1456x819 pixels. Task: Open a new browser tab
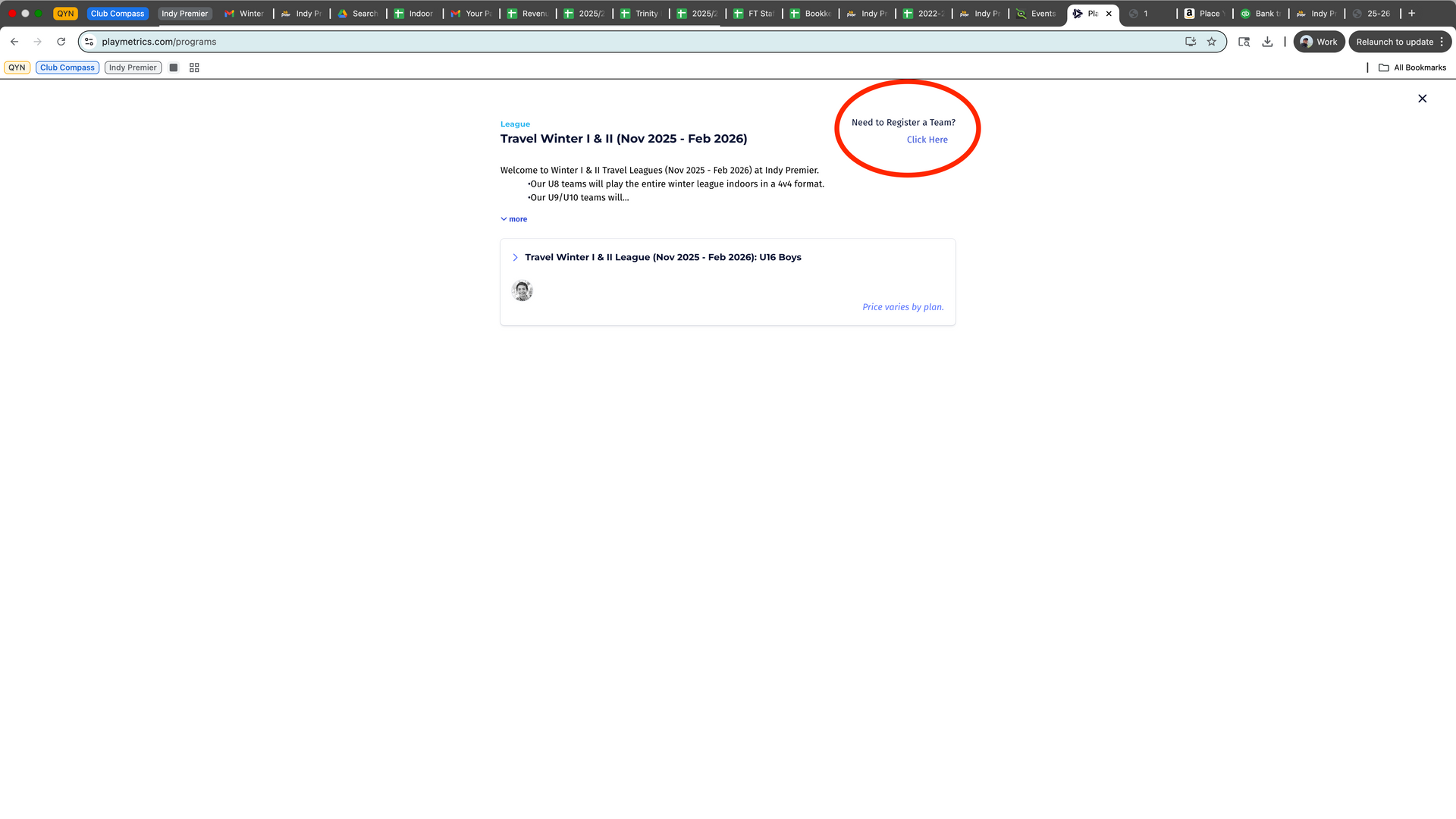tap(1412, 14)
